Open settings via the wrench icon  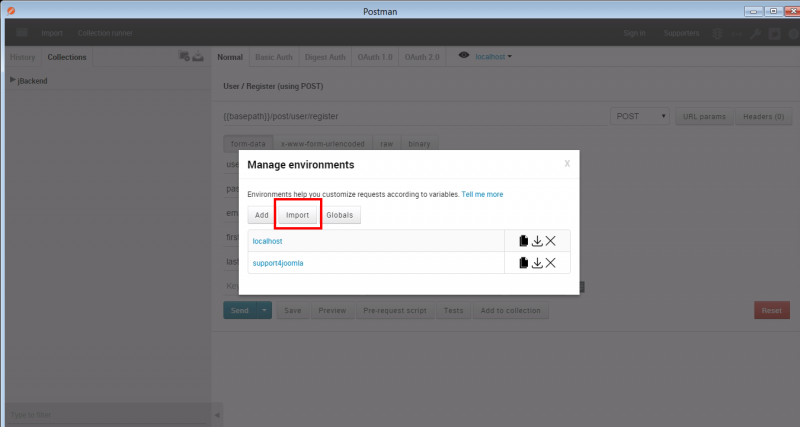point(755,34)
